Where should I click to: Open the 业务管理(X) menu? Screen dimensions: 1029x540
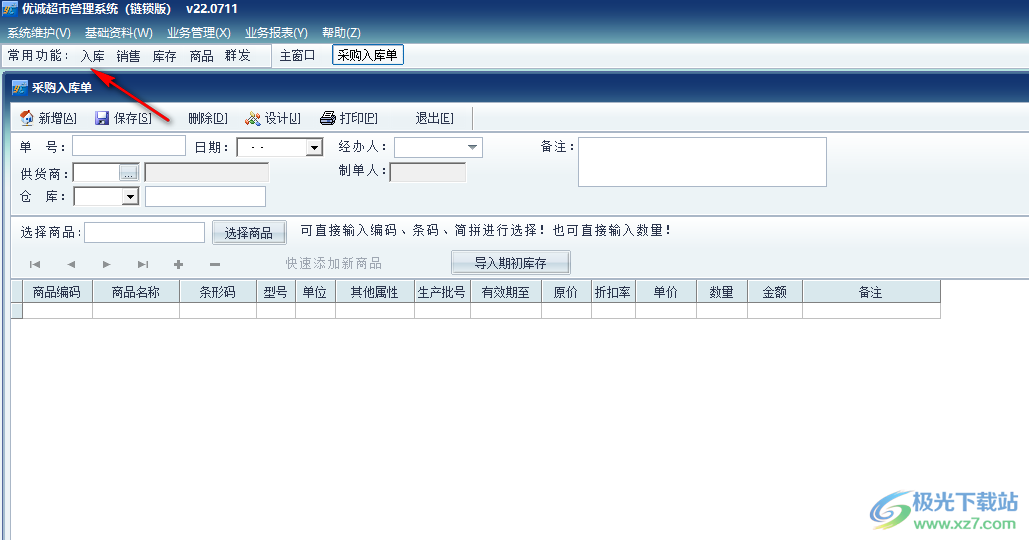pyautogui.click(x=199, y=33)
